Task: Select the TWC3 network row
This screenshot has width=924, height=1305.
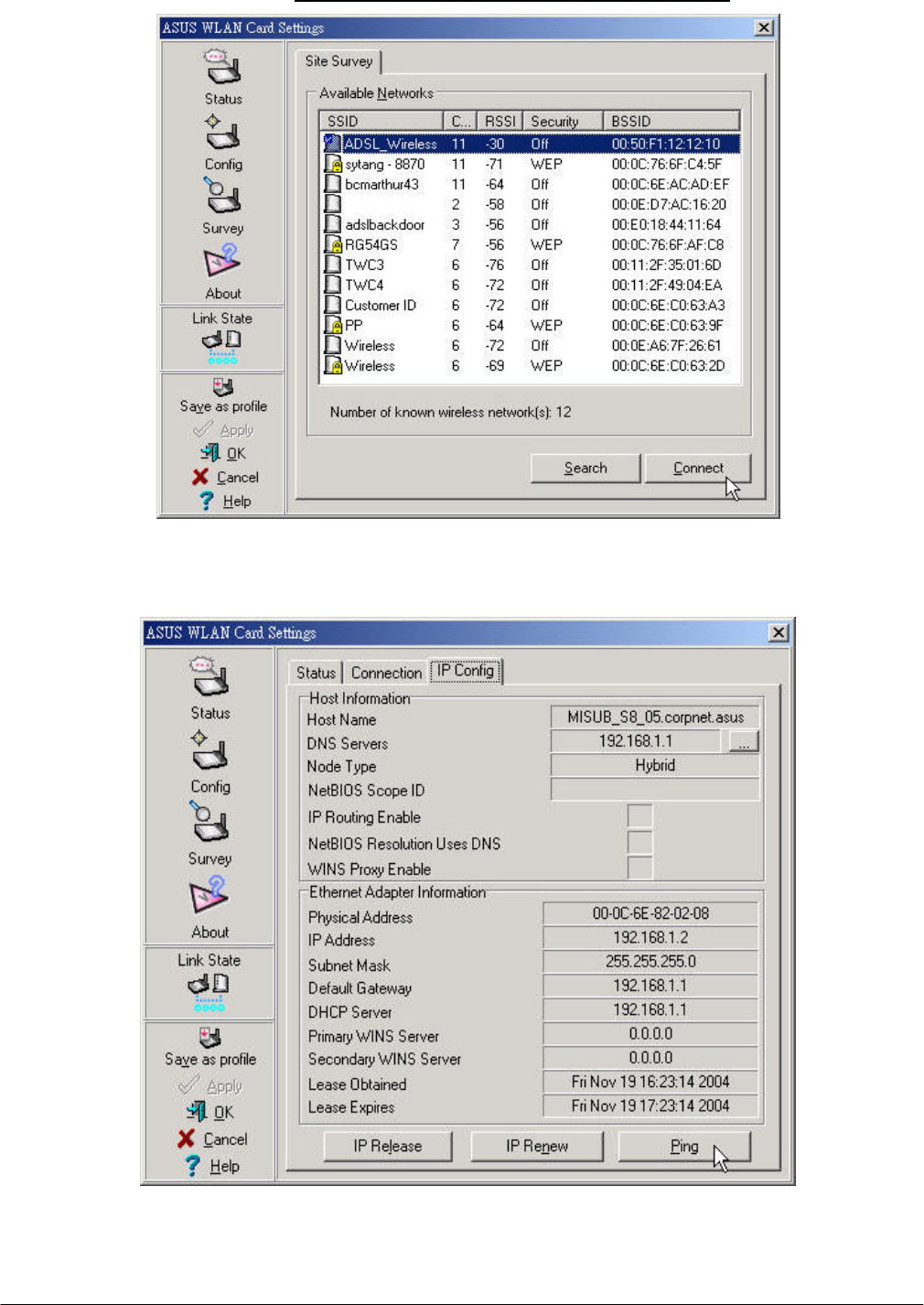Action: [530, 264]
